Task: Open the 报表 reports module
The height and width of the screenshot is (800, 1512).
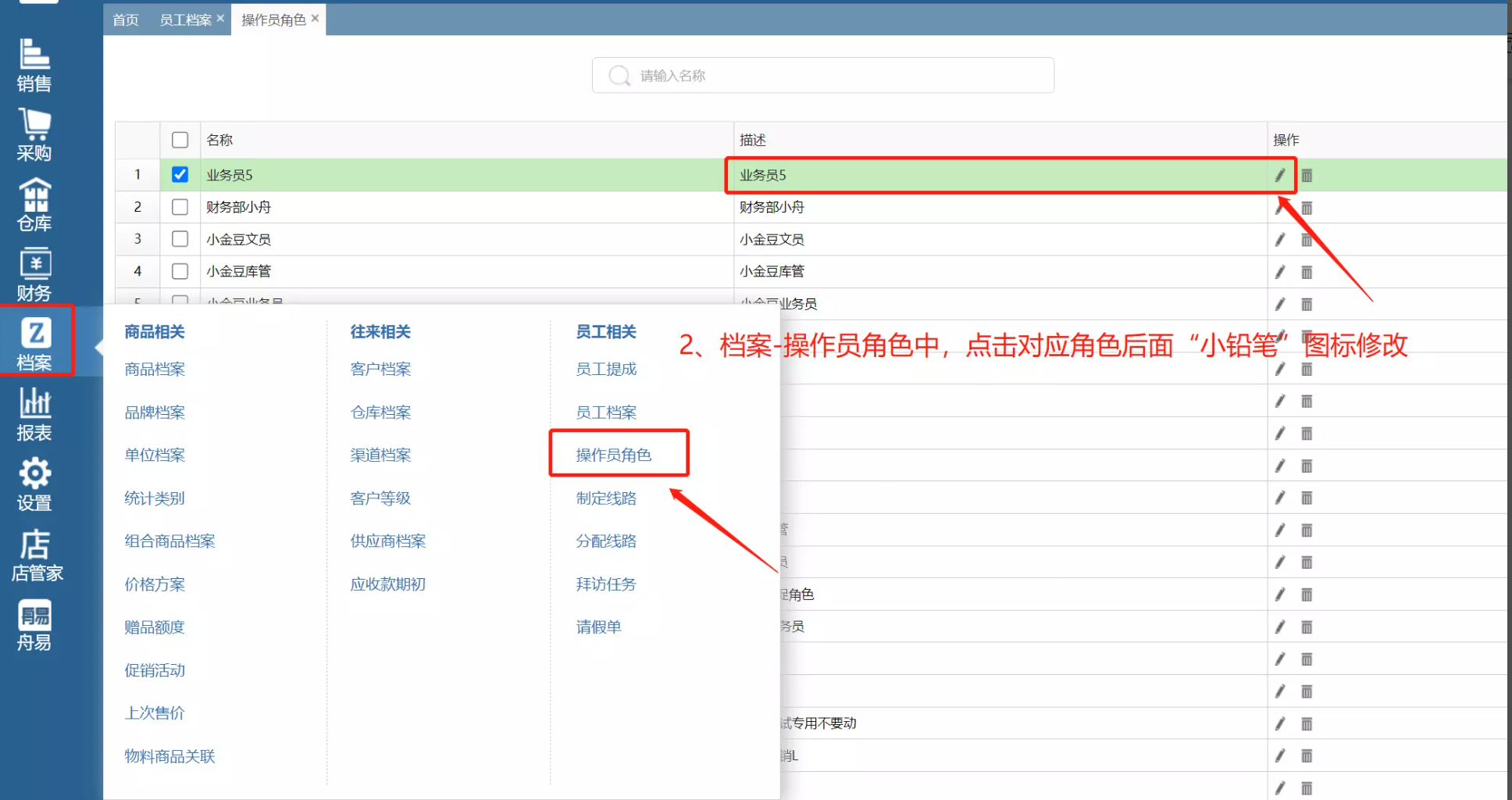Action: tap(34, 415)
